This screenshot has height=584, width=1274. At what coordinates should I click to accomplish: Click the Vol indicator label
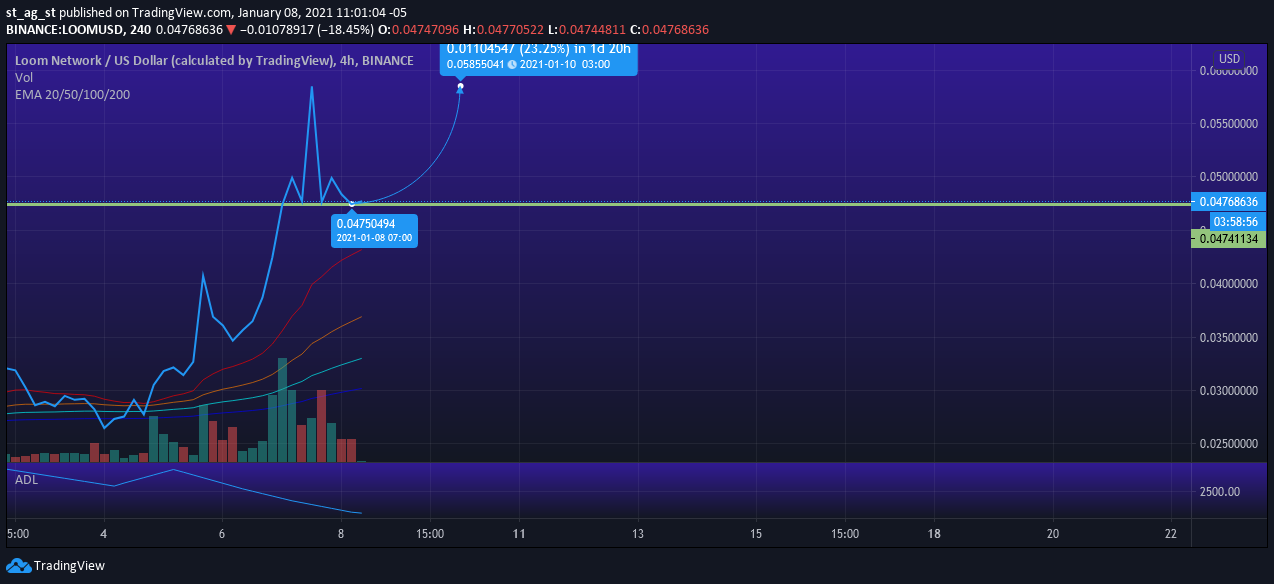[x=24, y=77]
